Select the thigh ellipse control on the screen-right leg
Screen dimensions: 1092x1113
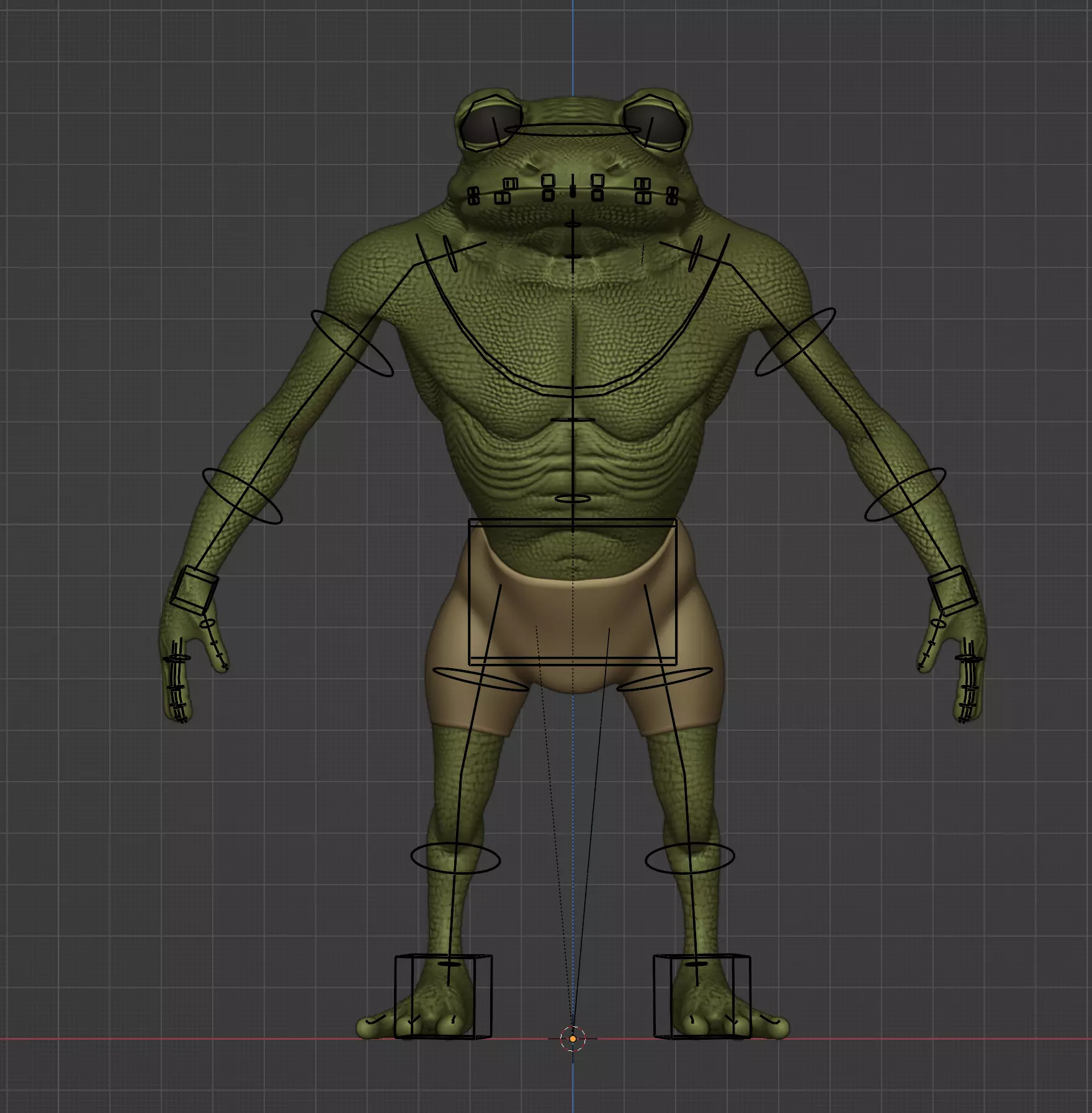[665, 679]
